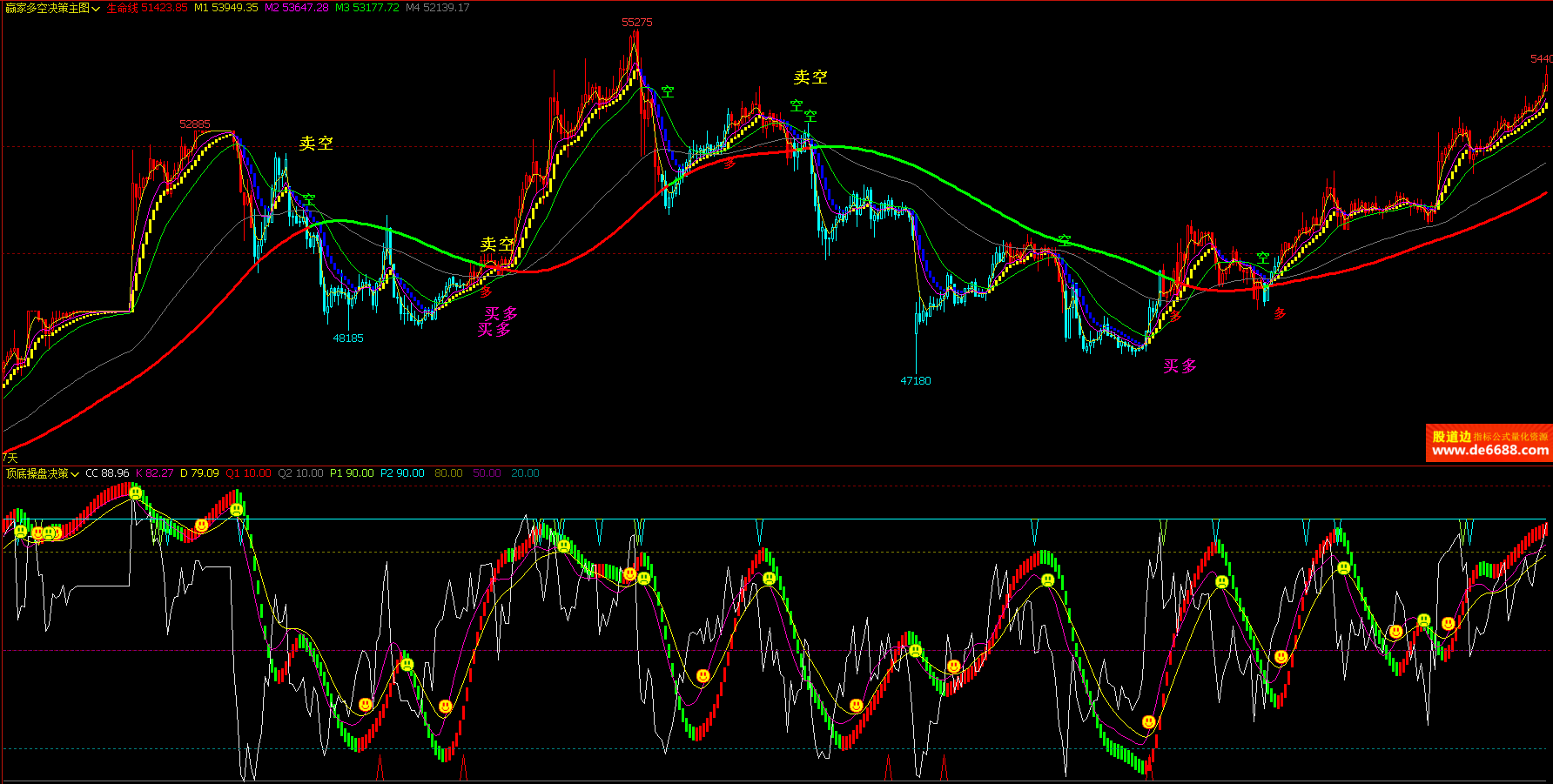Select the 生命线 51423.85 legend entry
Viewport: 1553px width, 784px height.
147,8
